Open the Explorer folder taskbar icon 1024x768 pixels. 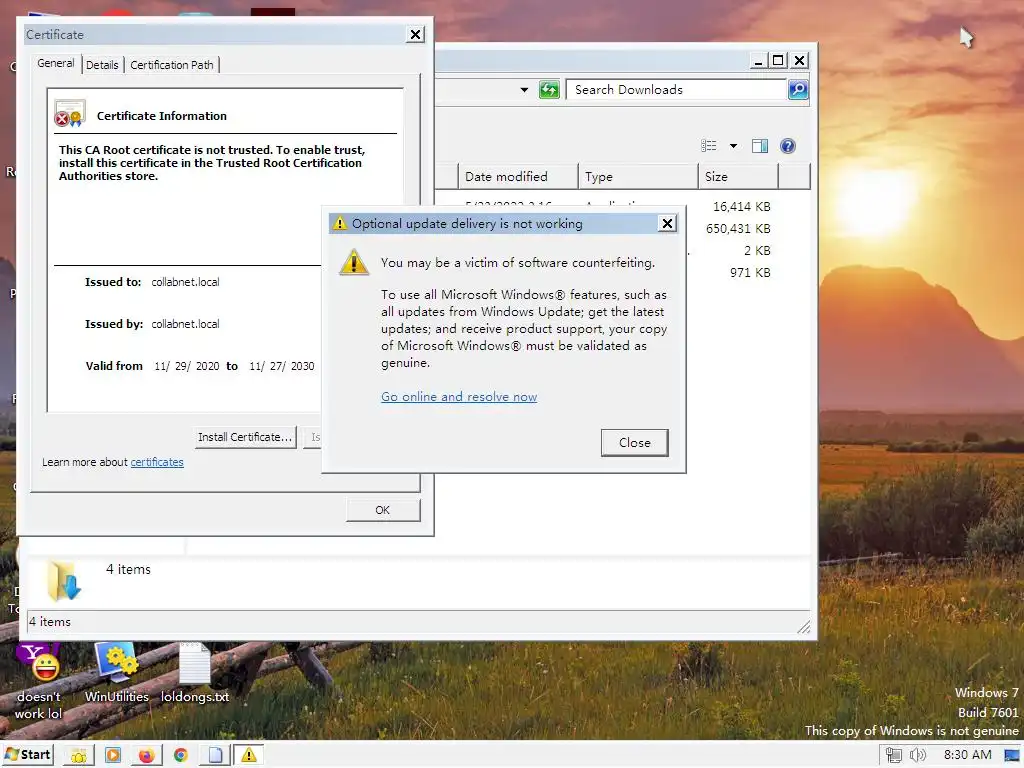pos(79,755)
